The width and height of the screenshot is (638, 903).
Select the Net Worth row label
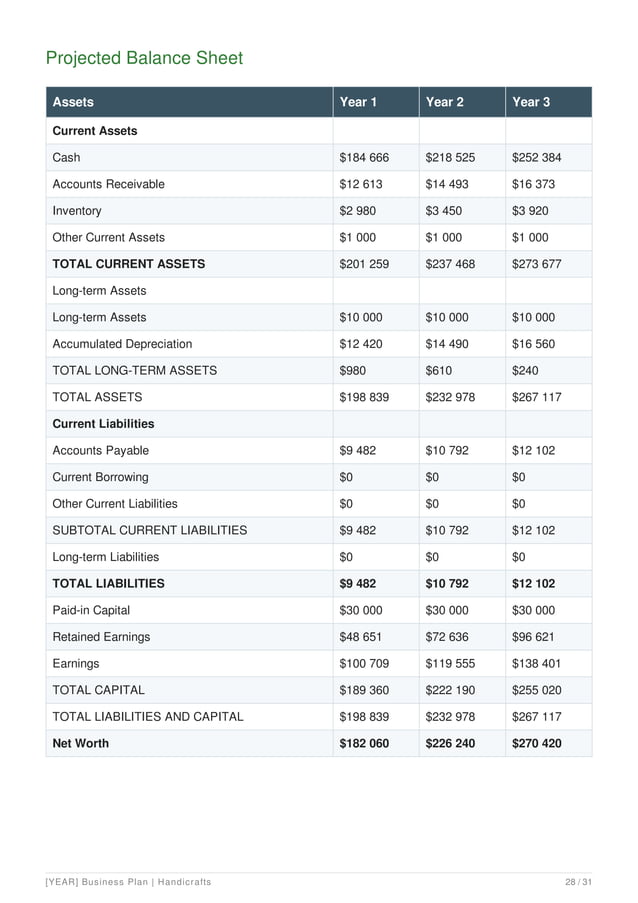(81, 743)
